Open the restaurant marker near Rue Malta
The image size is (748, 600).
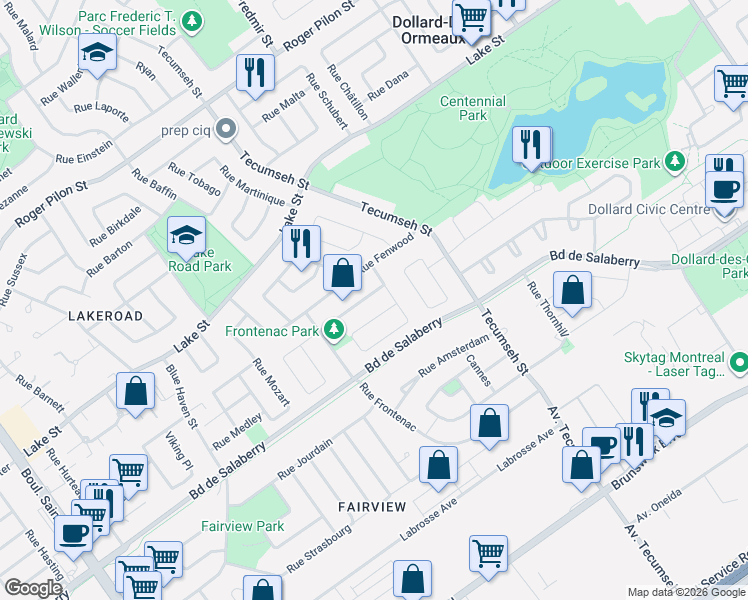point(255,76)
